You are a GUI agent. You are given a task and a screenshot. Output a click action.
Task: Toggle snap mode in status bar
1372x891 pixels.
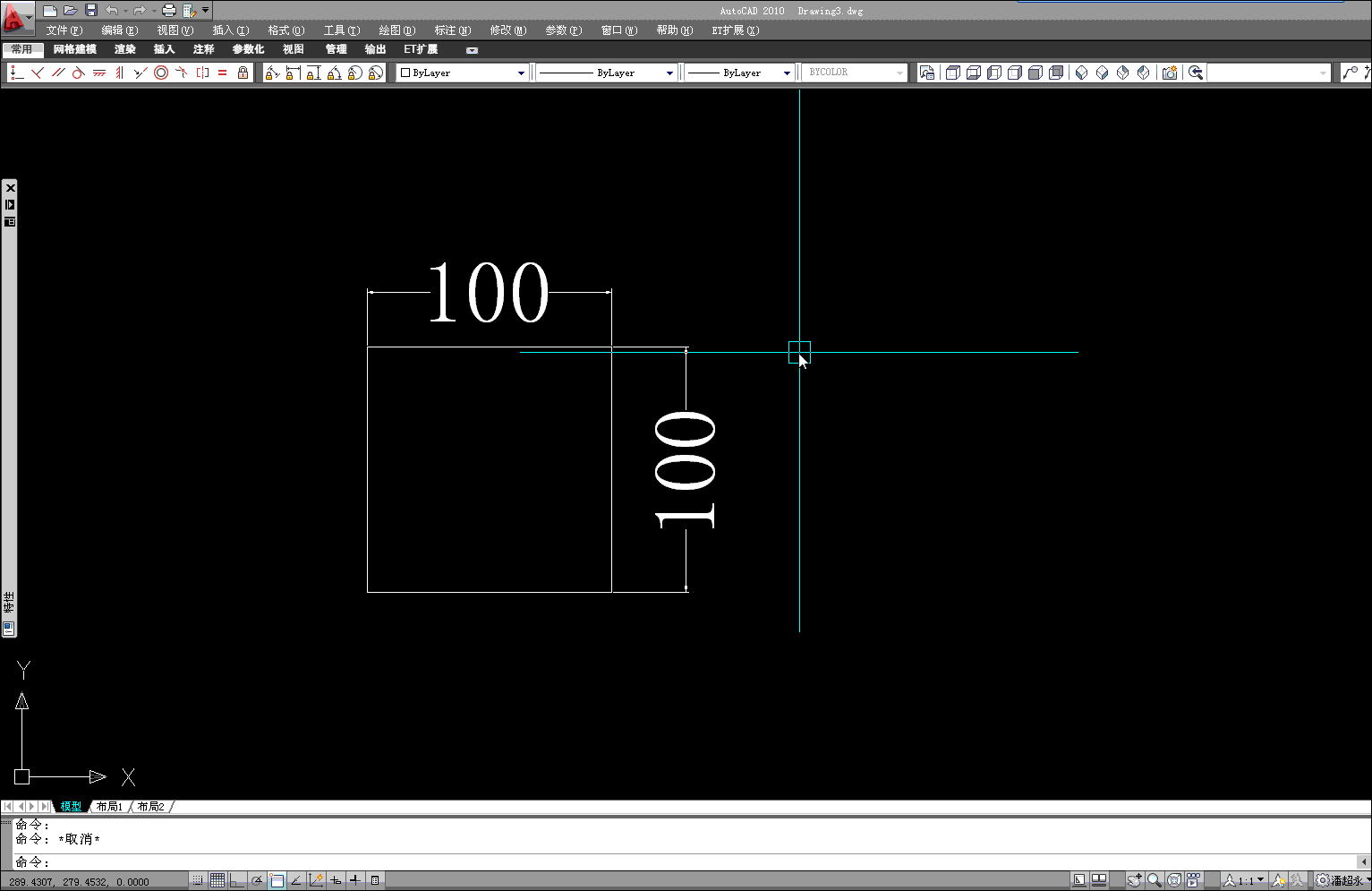[x=198, y=880]
